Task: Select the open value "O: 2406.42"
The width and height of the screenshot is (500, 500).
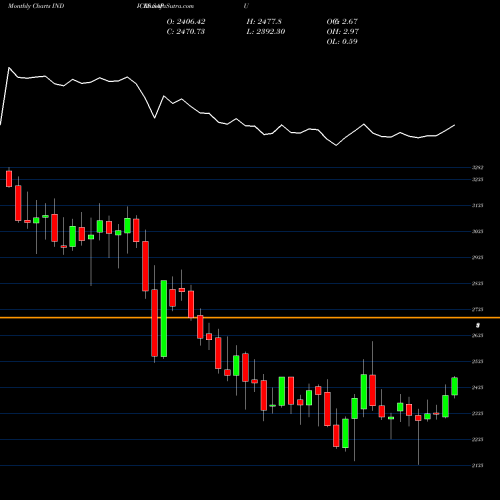Action: click(x=186, y=22)
